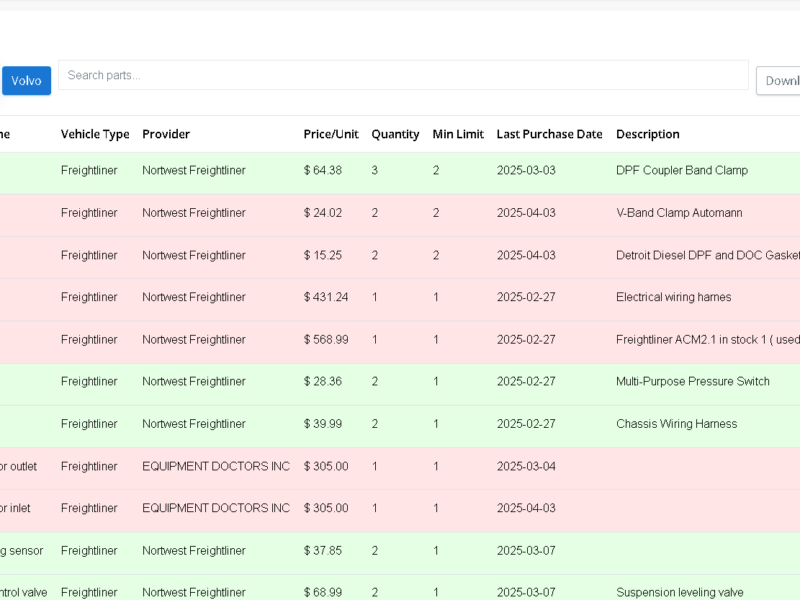Click the $ 15.25 price cell
Viewport: 800px width, 600px height.
(x=323, y=255)
